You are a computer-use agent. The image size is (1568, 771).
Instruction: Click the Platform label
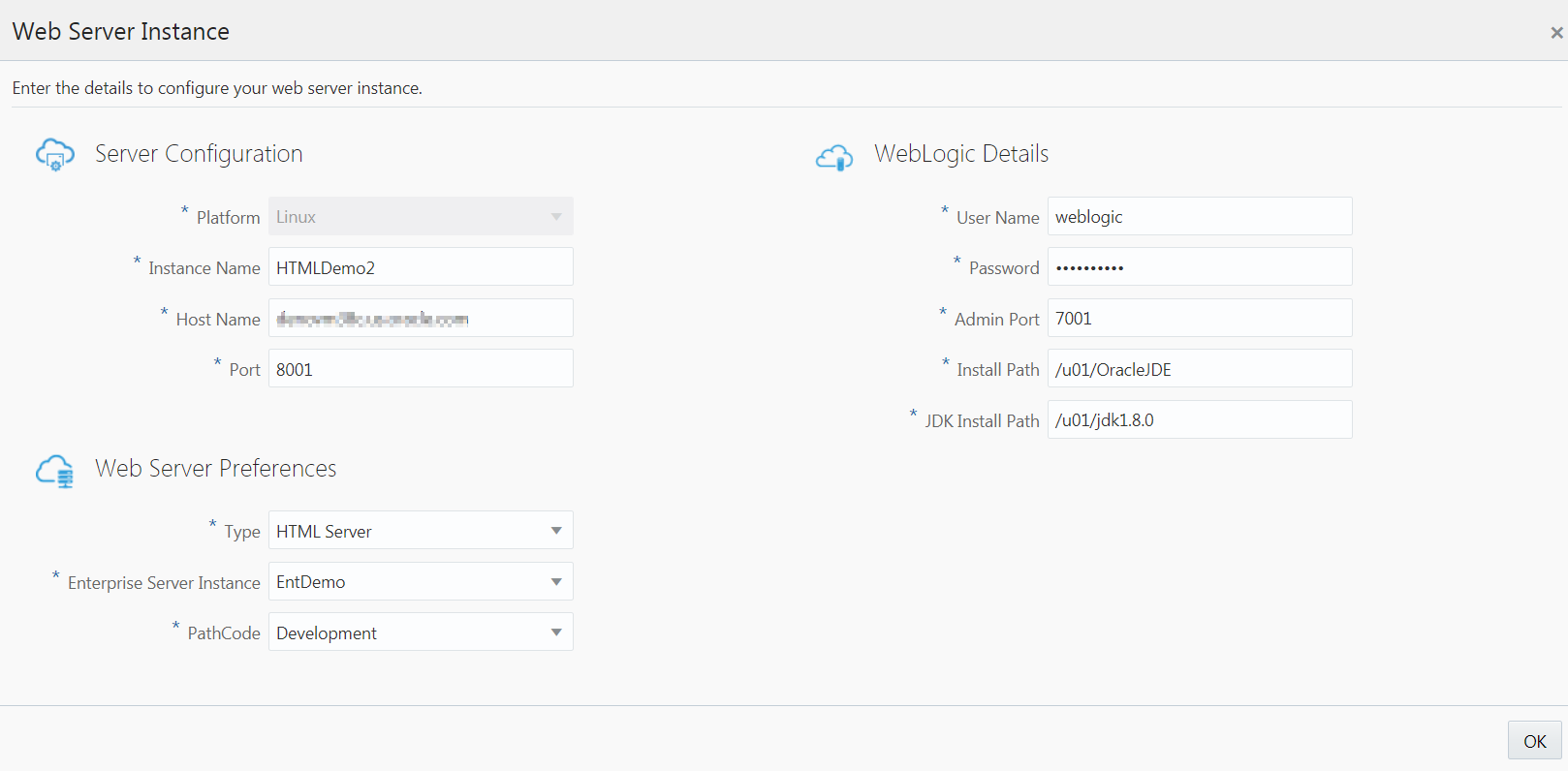(229, 218)
